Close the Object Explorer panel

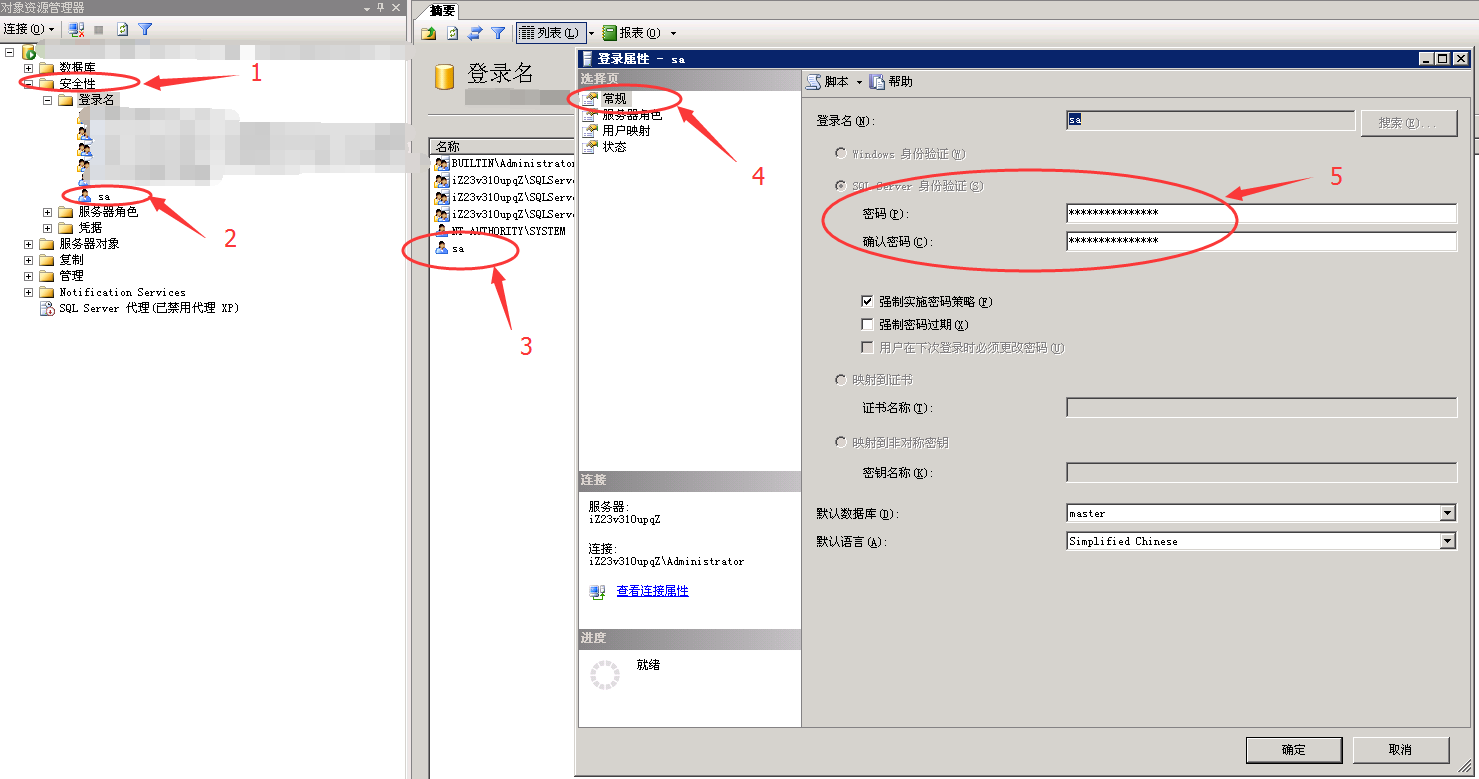point(396,7)
